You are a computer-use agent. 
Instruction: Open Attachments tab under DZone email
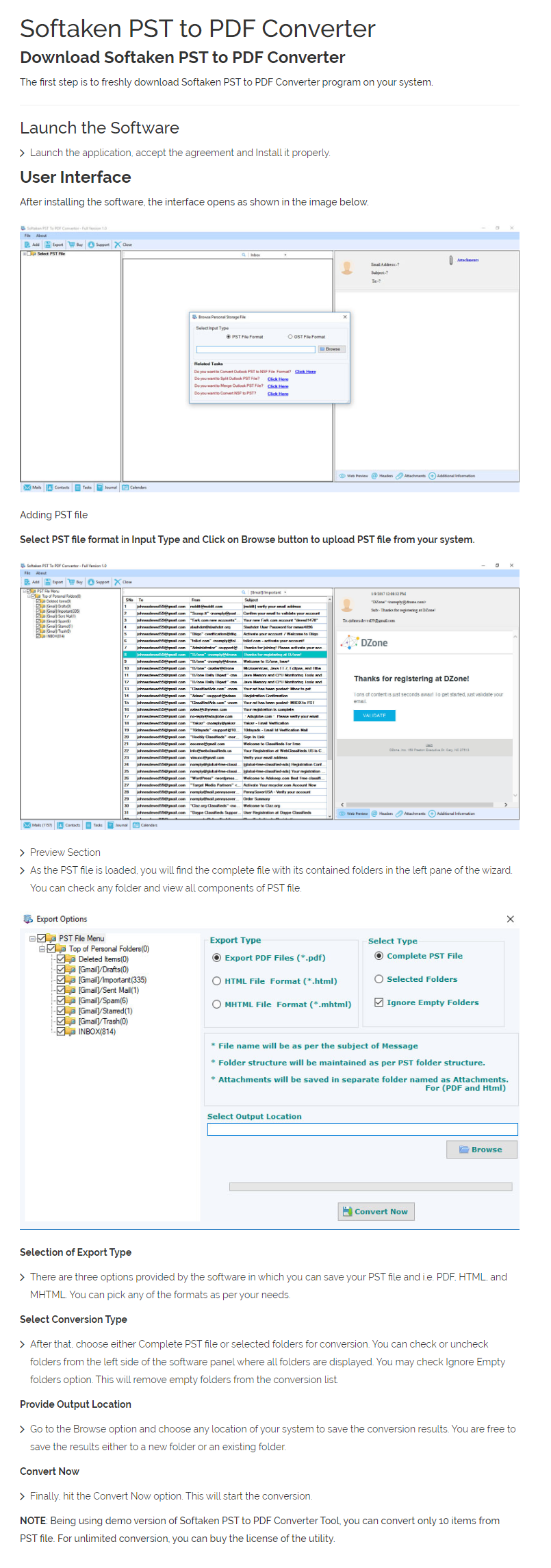pos(411,813)
